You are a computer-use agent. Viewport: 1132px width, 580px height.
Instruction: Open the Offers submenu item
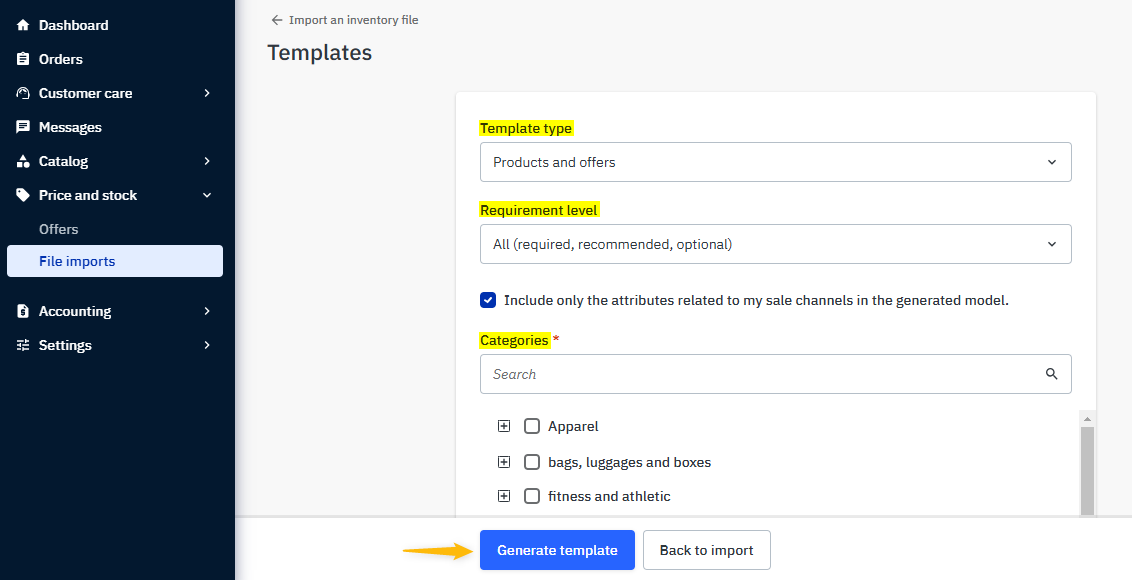click(59, 229)
